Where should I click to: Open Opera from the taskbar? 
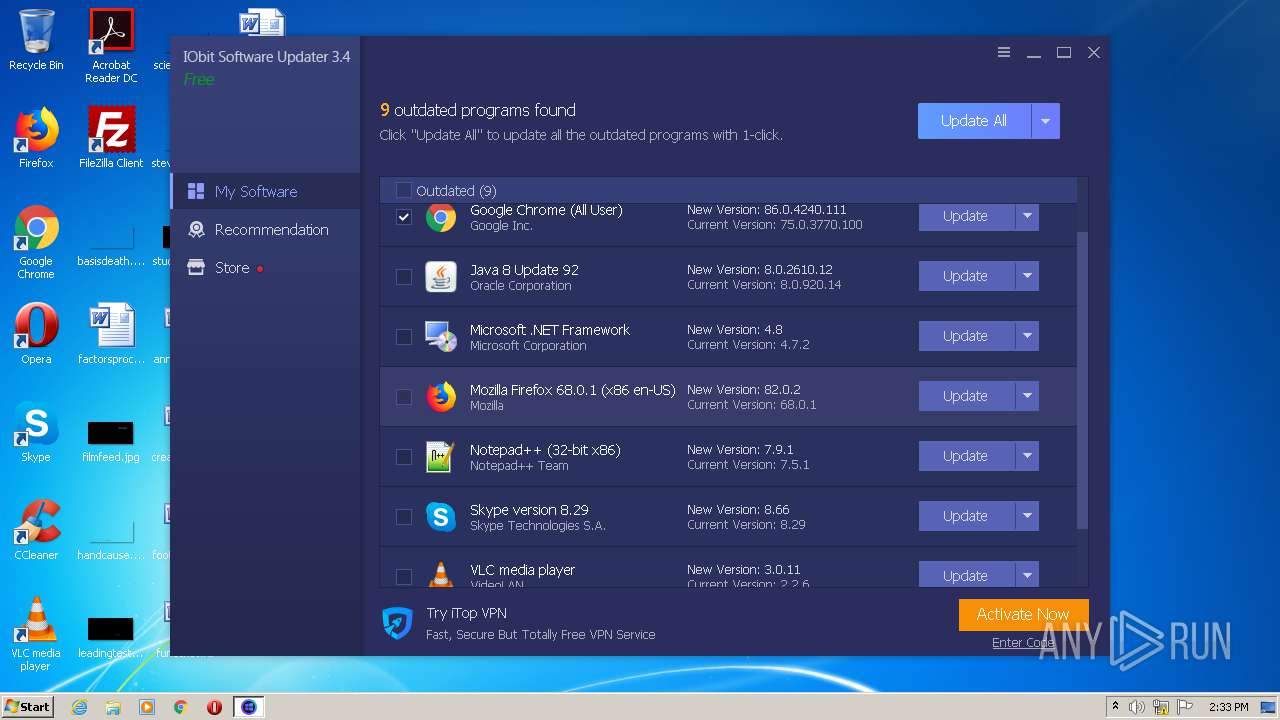tap(214, 707)
